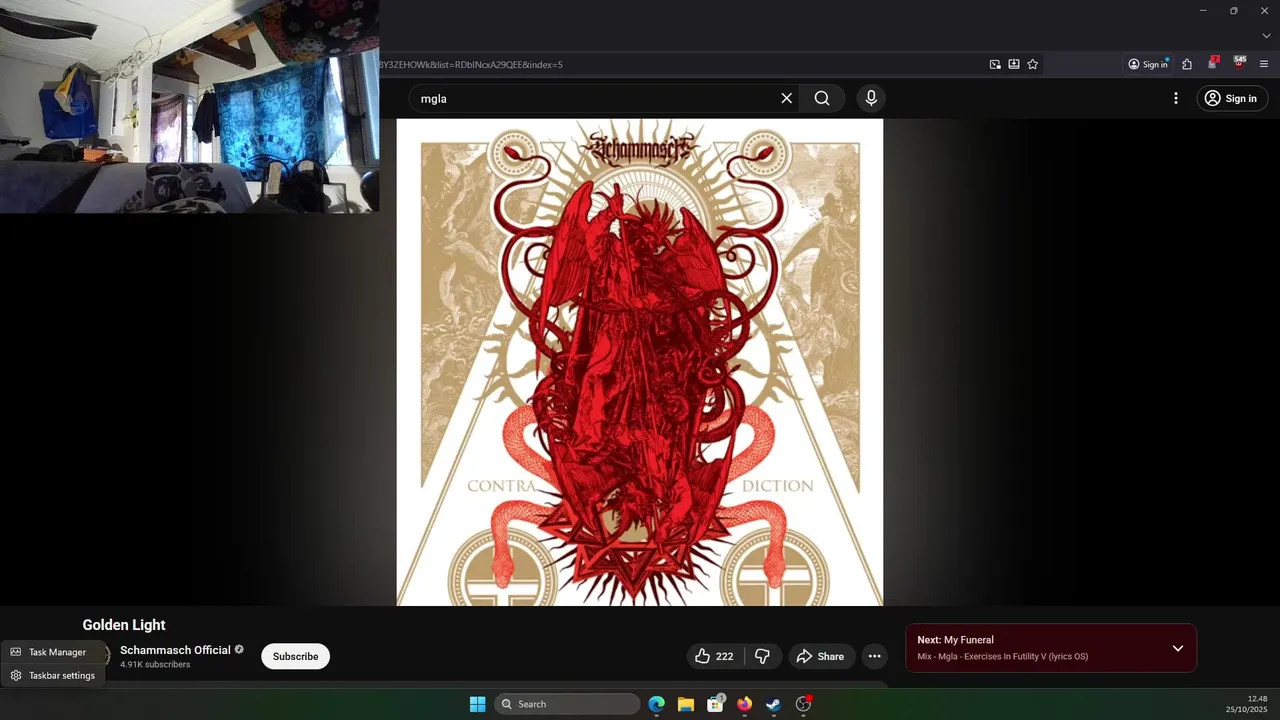Viewport: 1280px width, 720px height.
Task: Open Firefox hamburger application menu
Action: point(1264,64)
